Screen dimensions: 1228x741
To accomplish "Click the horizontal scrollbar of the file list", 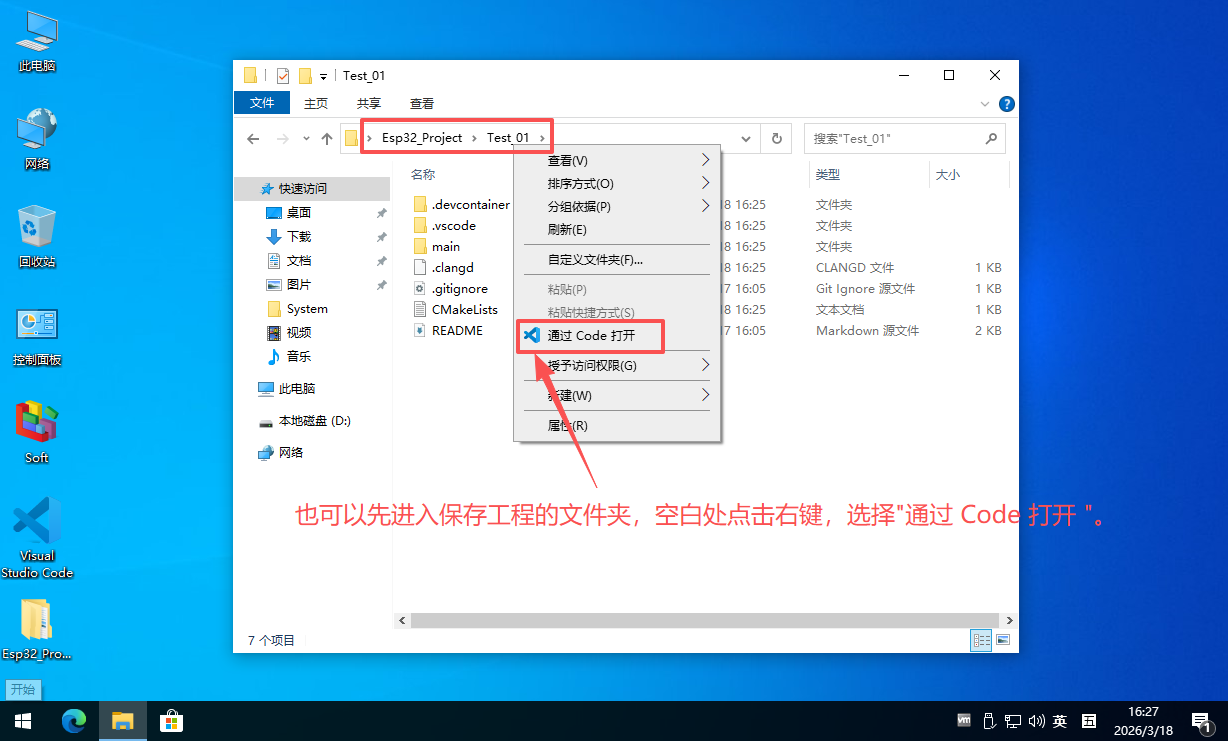I will coord(704,621).
